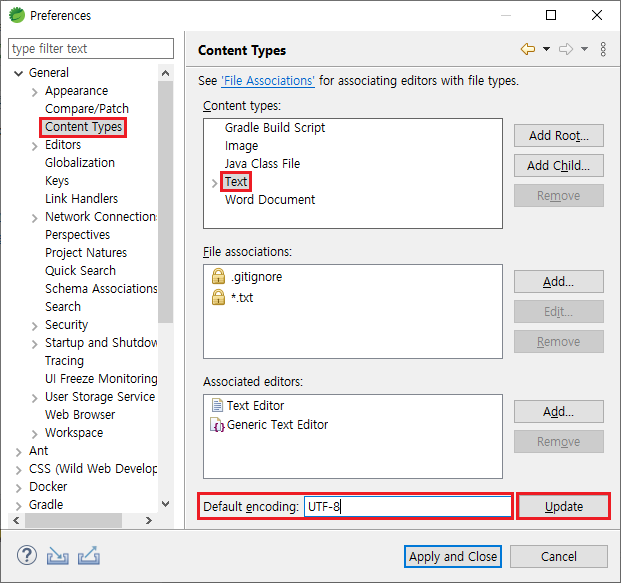Open the three-dot view menu icon

coord(603,50)
